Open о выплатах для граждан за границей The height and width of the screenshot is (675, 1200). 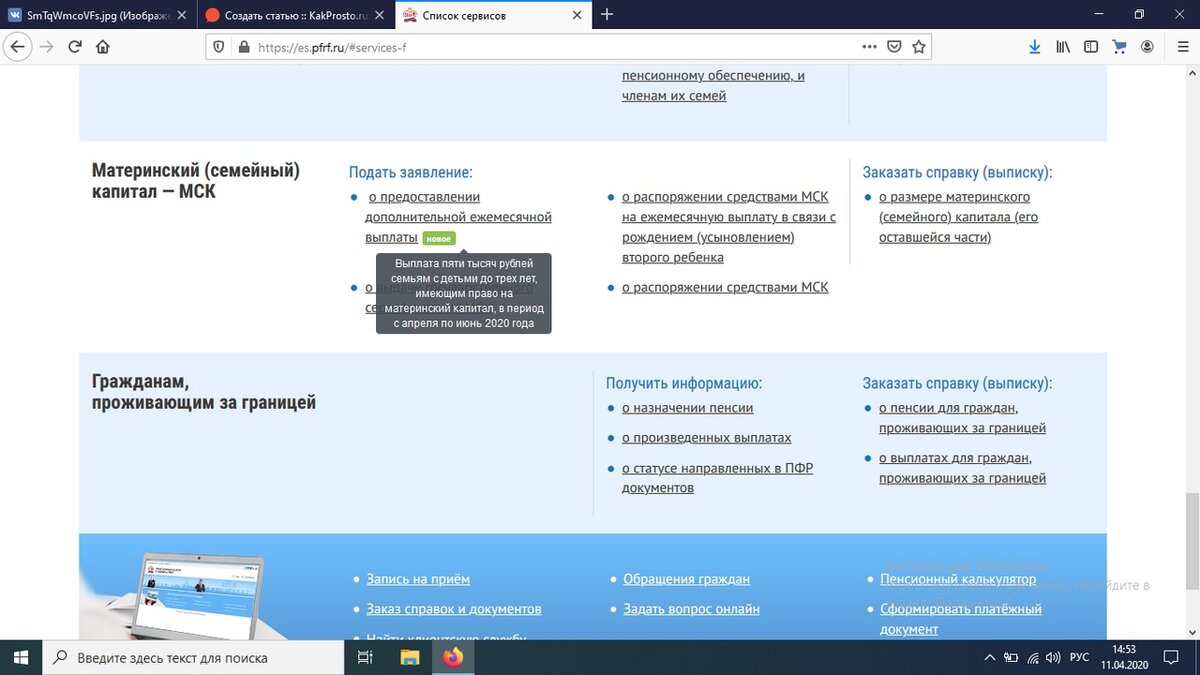click(x=962, y=468)
